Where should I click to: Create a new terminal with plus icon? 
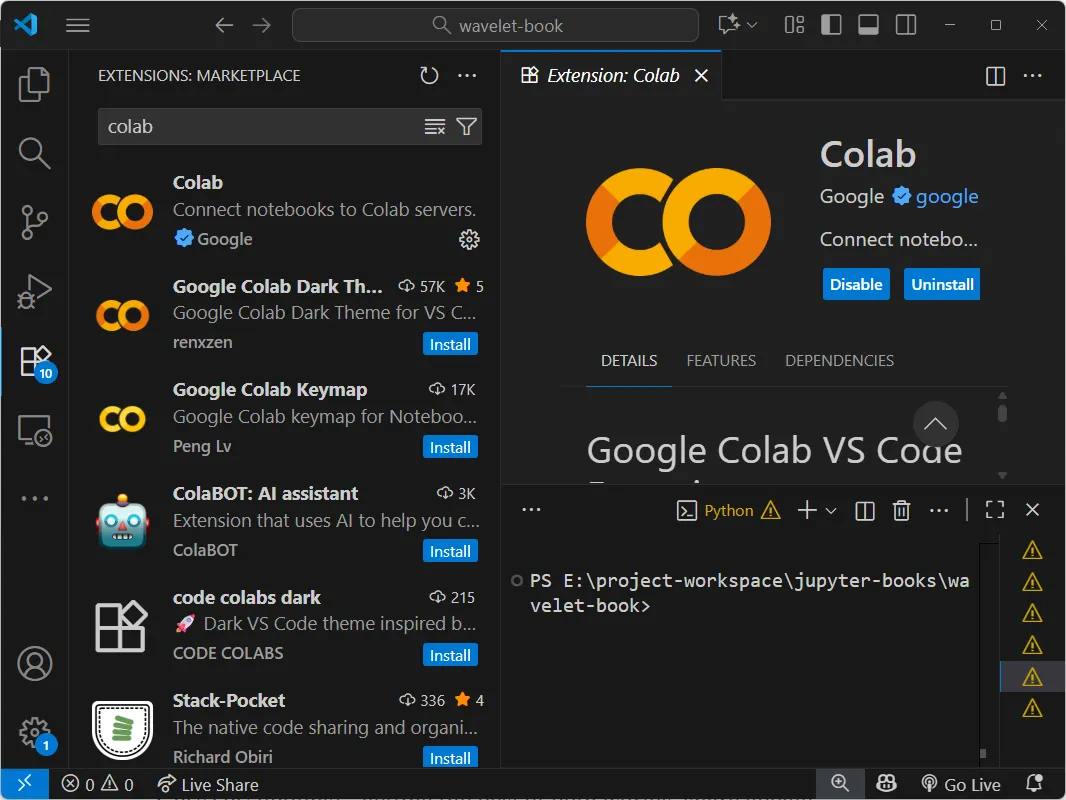(807, 510)
